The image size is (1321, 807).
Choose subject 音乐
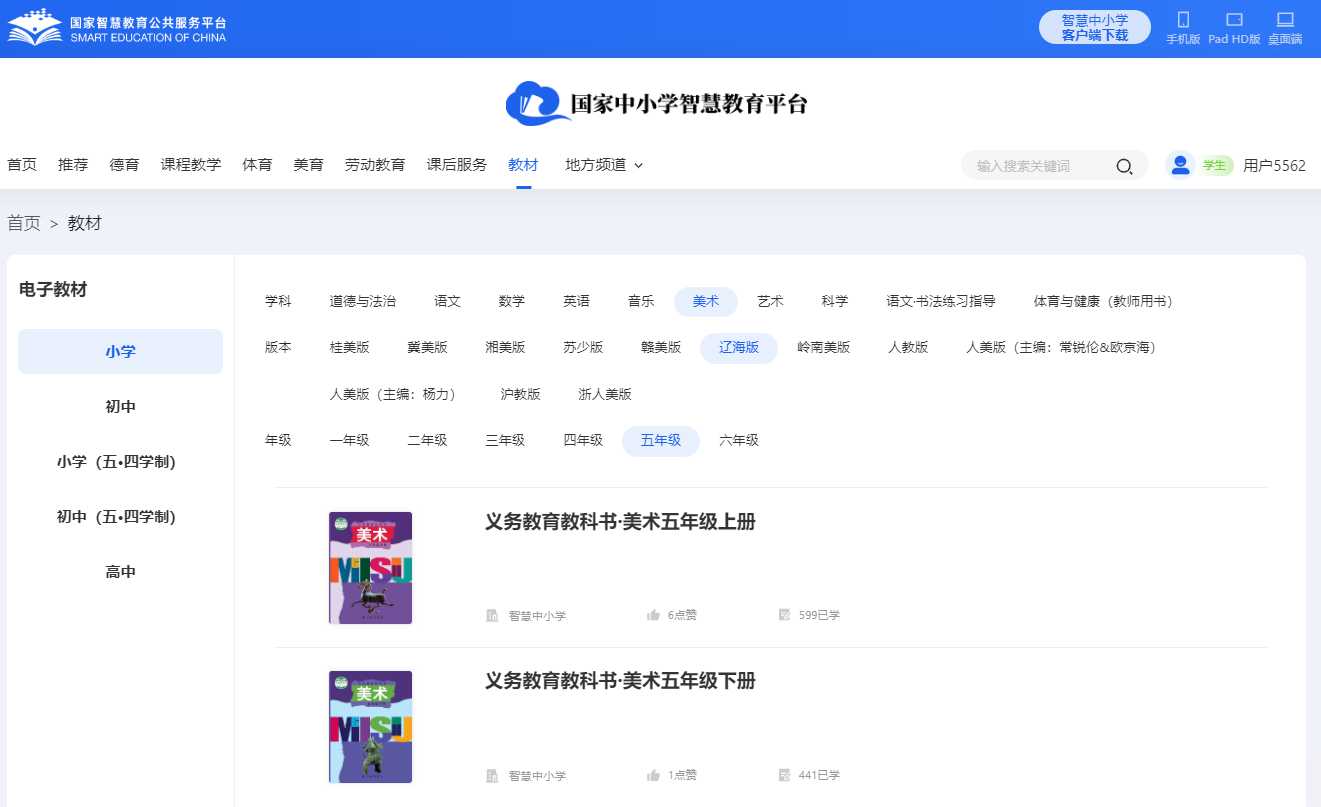click(x=641, y=301)
